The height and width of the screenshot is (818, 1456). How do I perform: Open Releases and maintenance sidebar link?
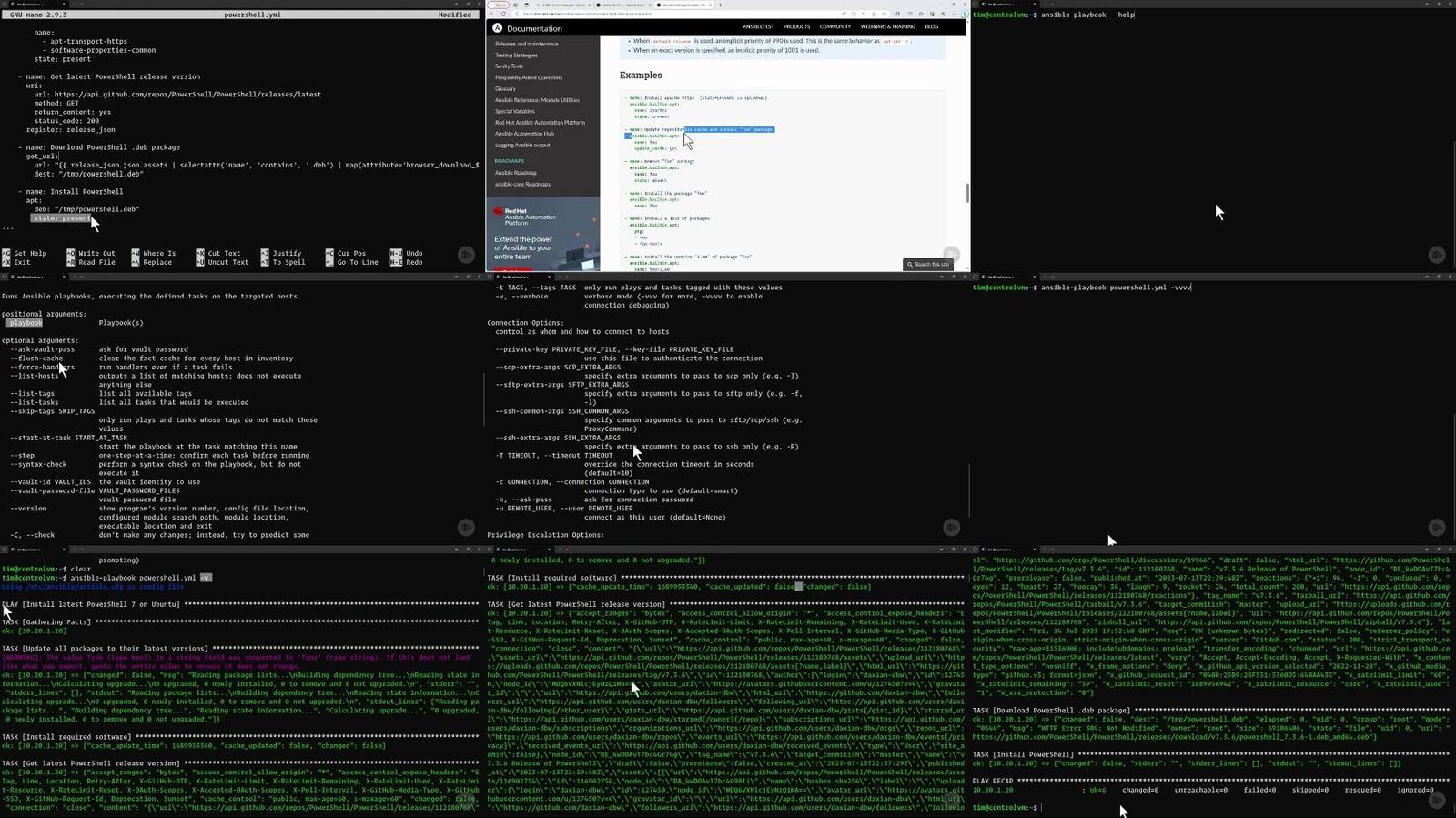527,44
